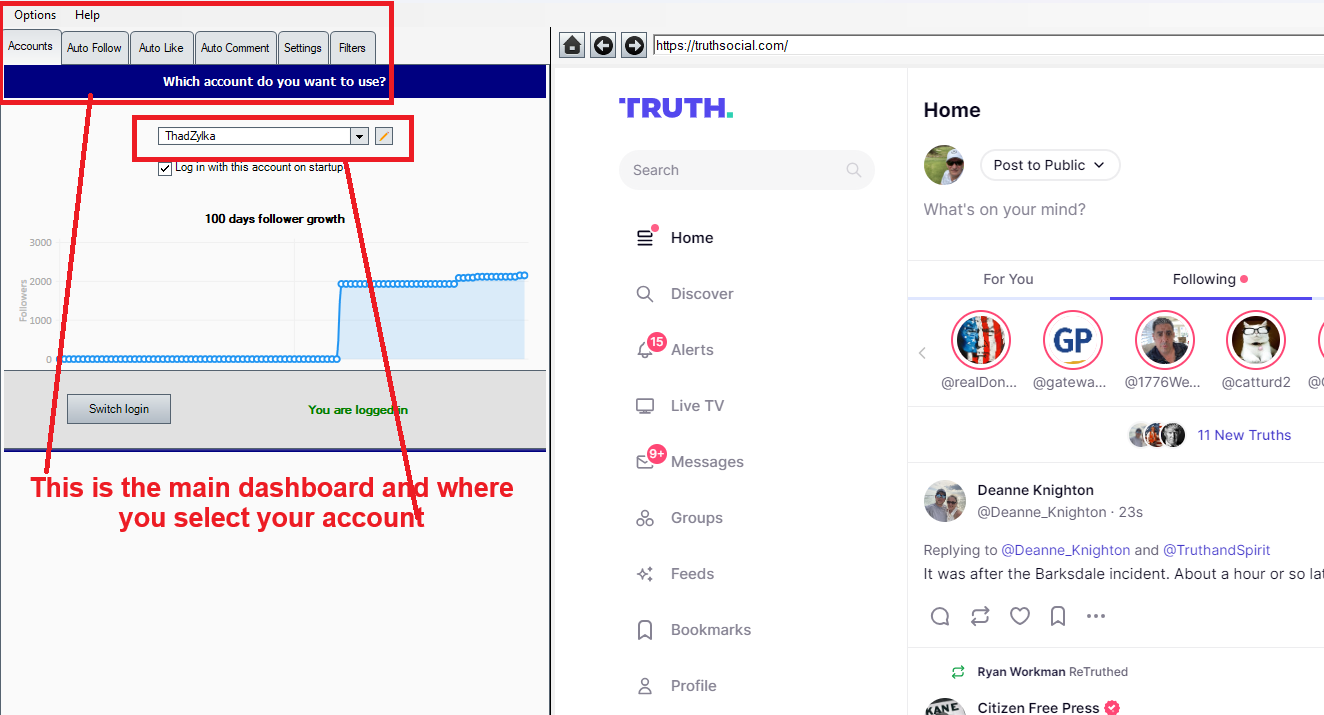The width and height of the screenshot is (1324, 715).
Task: Switch to the Auto Follow tab
Action: (x=94, y=48)
